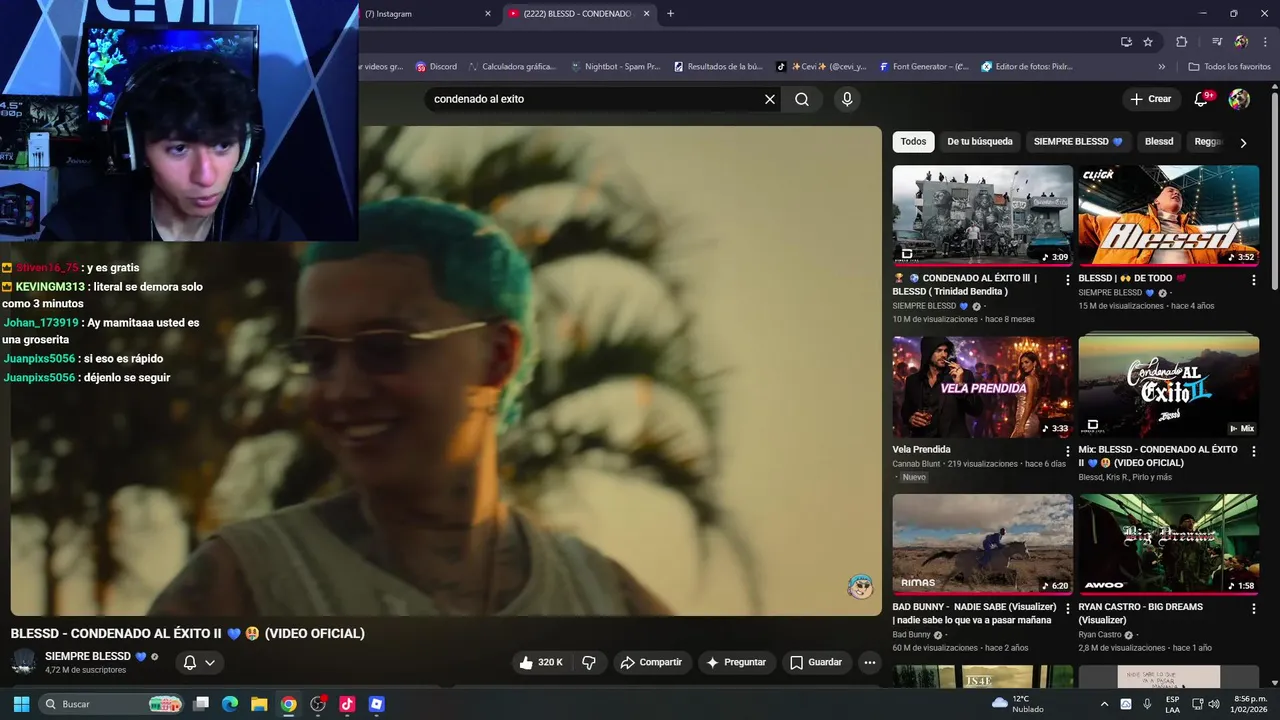Close the BLESSD YouTube browser tab
The height and width of the screenshot is (720, 1280).
point(647,14)
